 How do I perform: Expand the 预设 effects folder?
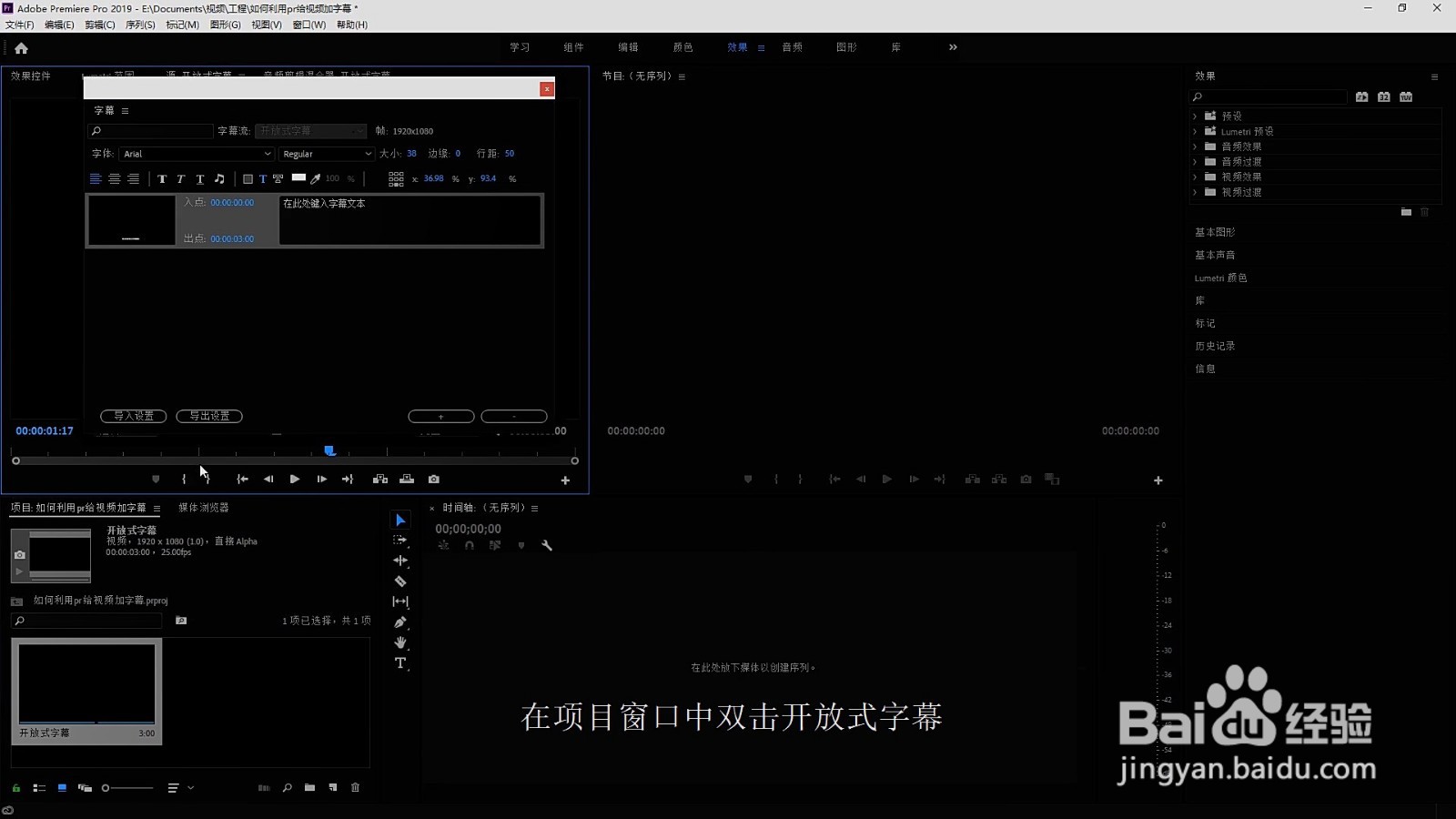click(x=1195, y=116)
